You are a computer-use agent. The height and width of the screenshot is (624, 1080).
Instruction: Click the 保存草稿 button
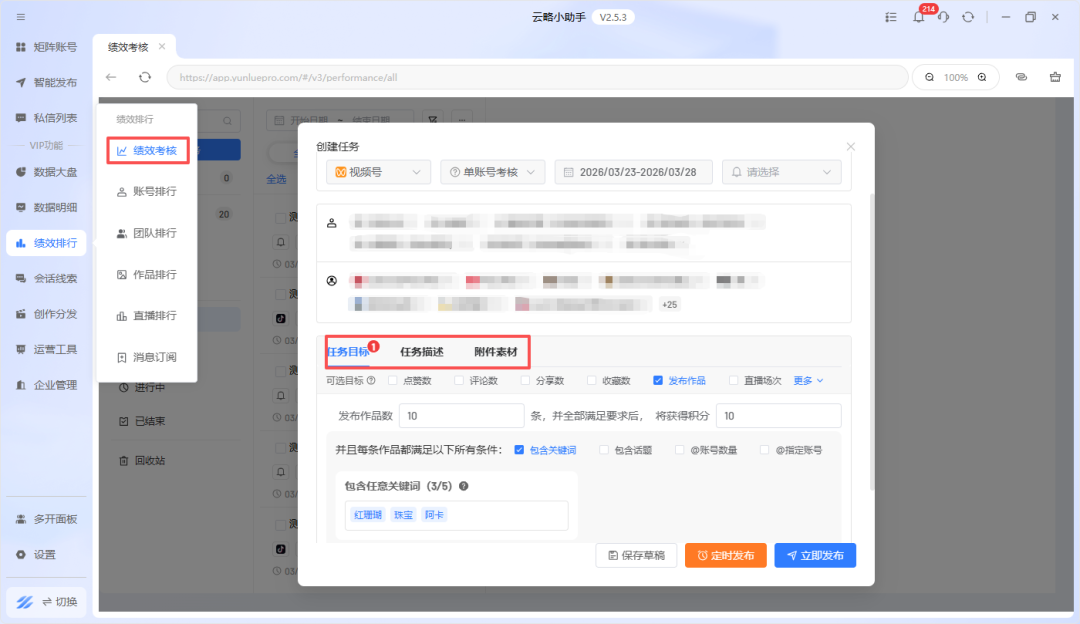pos(636,555)
